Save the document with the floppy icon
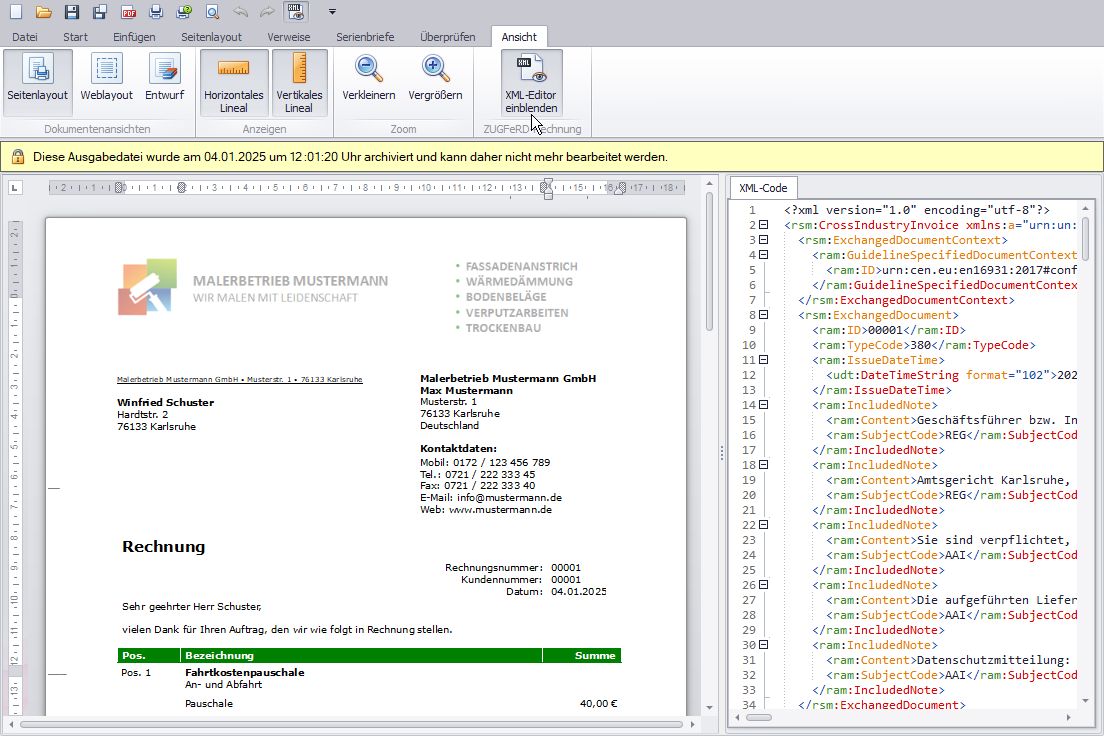1104x736 pixels. (x=72, y=11)
